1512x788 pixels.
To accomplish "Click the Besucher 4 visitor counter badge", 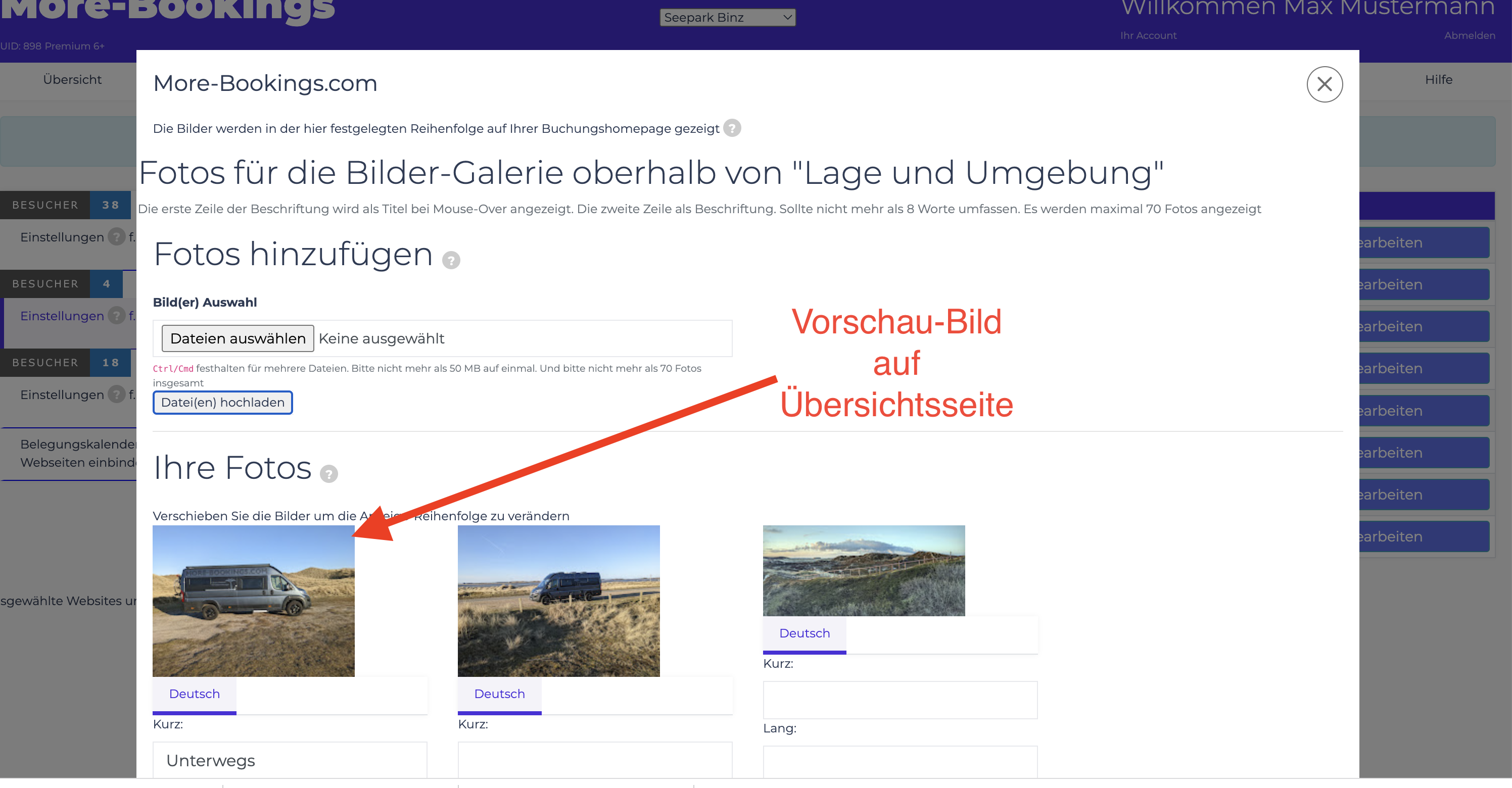I will (62, 283).
